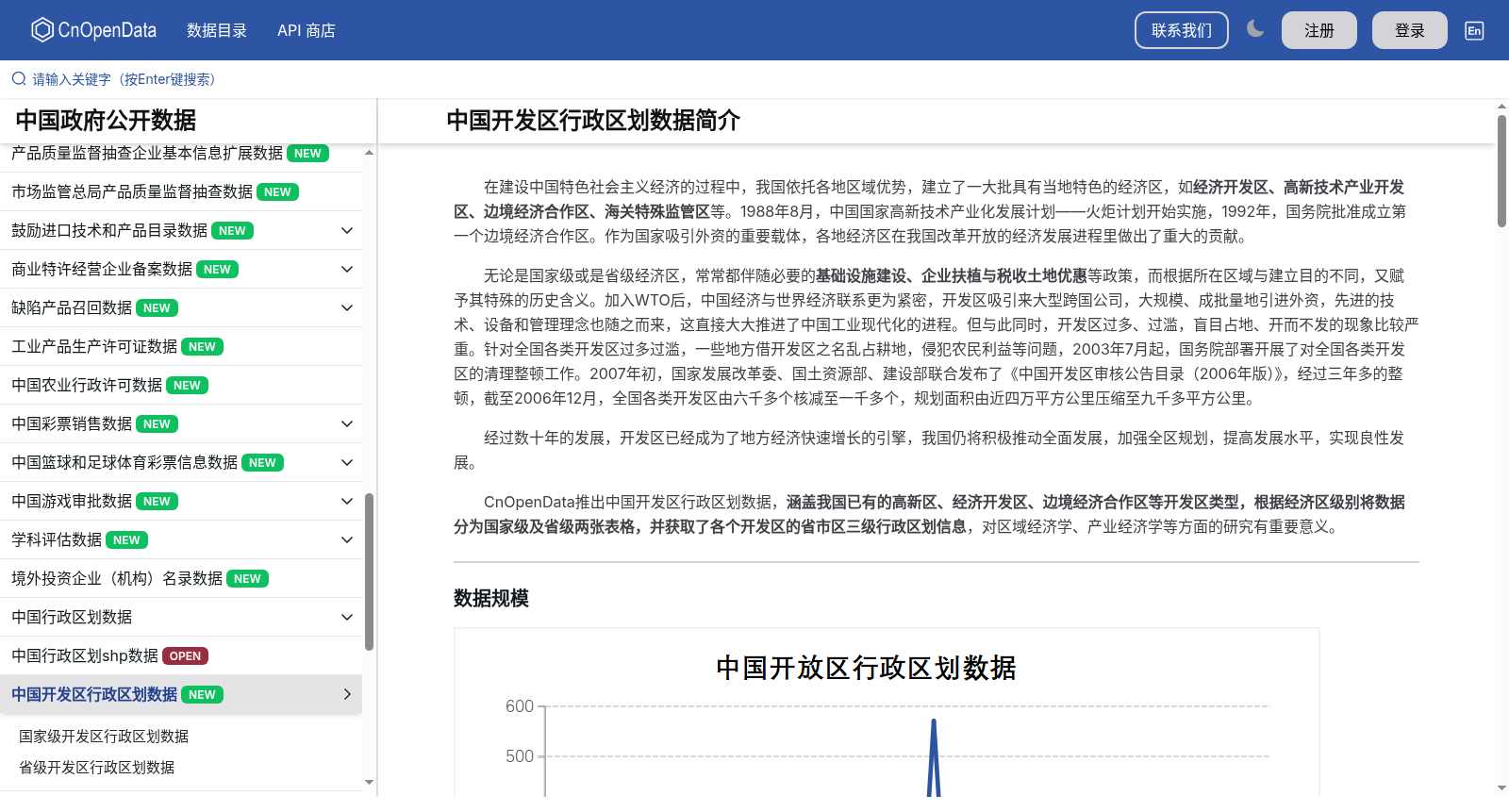Click the 联系我们 button
1509x812 pixels.
coord(1182,30)
